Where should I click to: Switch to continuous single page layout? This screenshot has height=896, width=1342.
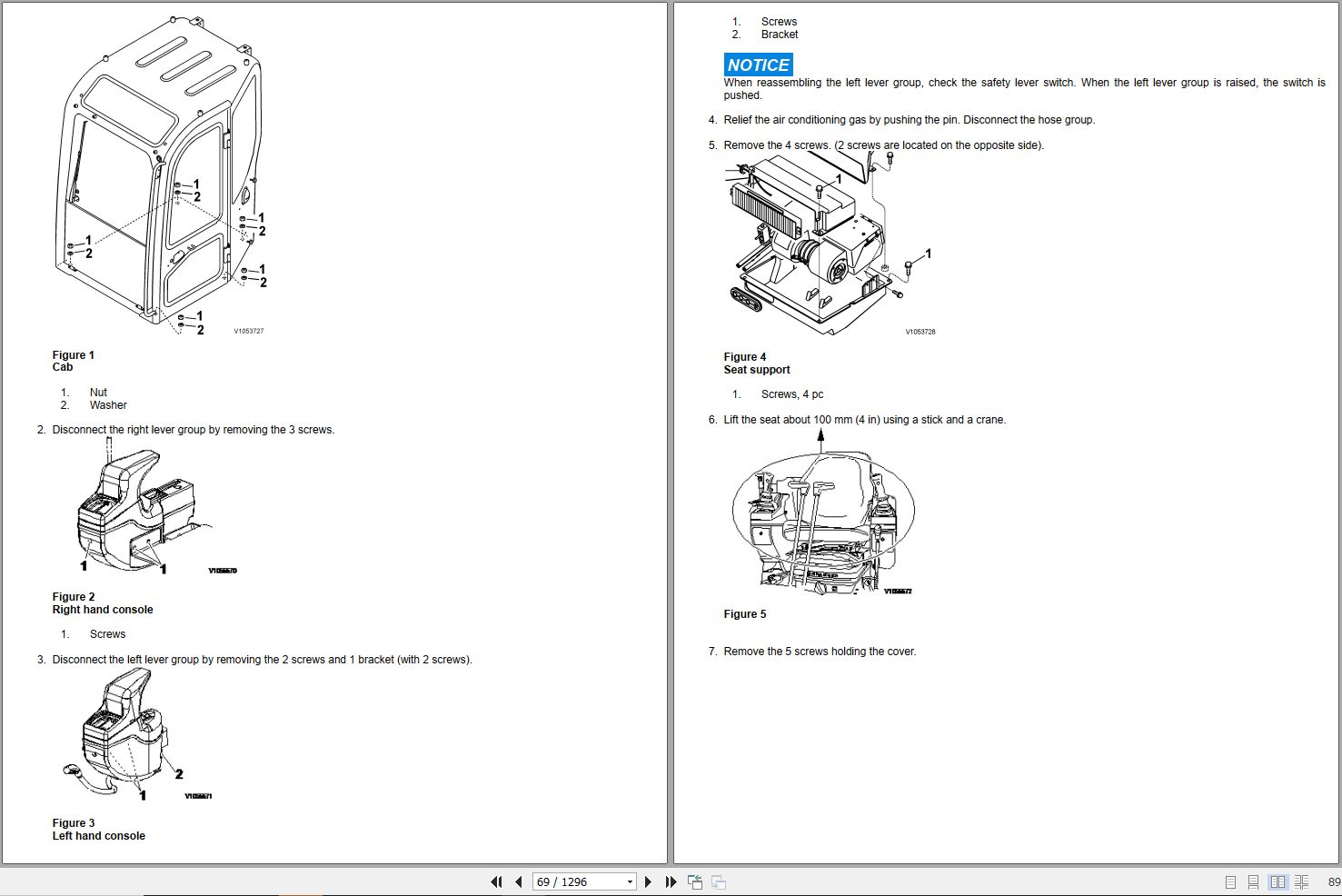(x=1253, y=881)
